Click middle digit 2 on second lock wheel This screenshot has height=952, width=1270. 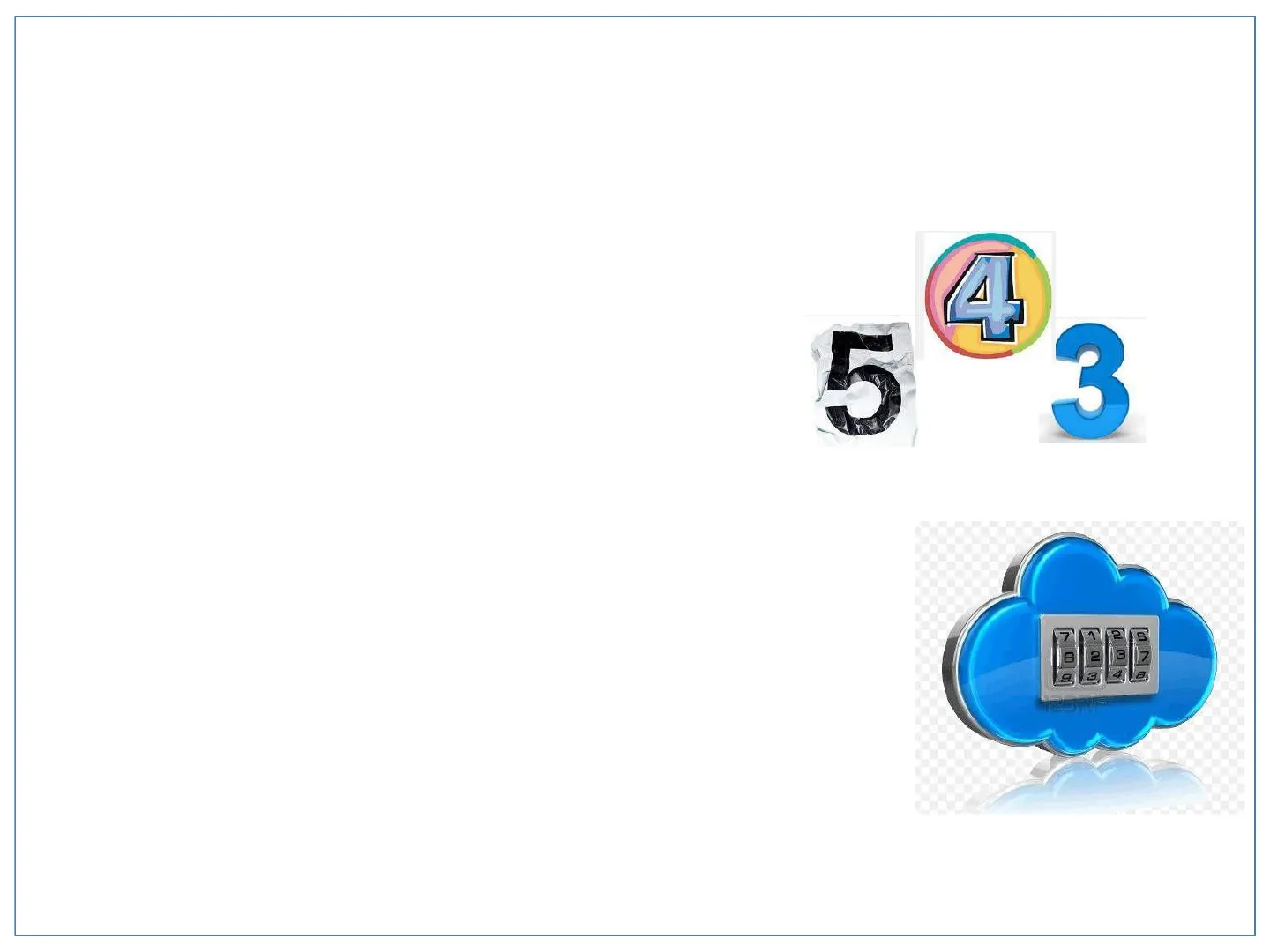[x=1095, y=656]
